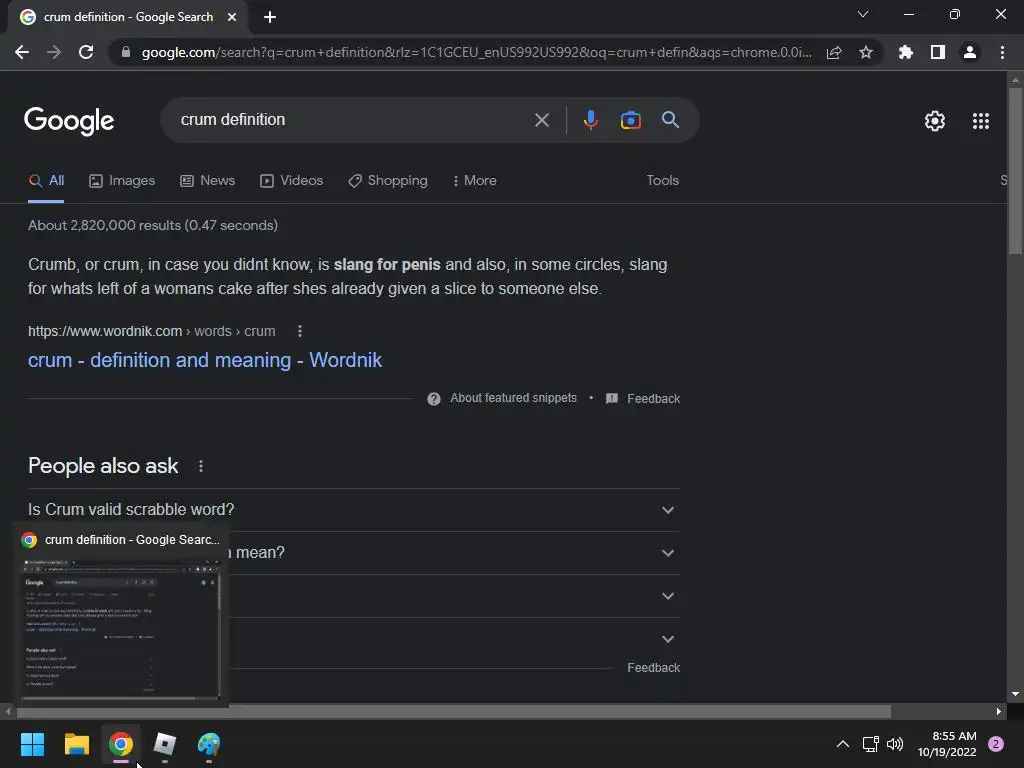
Task: Switch to the Images tab
Action: point(122,181)
